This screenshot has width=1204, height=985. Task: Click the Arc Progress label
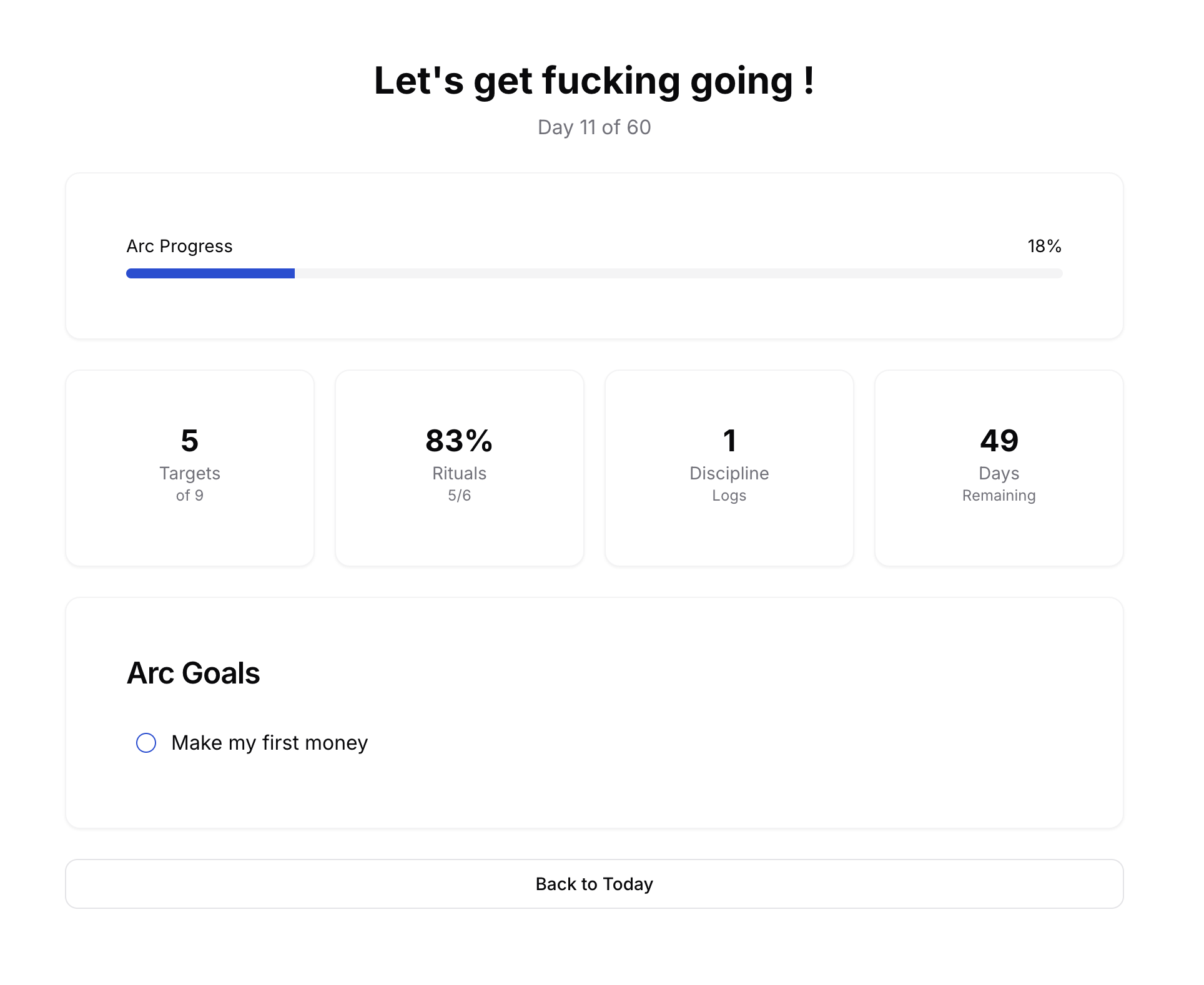[x=179, y=246]
